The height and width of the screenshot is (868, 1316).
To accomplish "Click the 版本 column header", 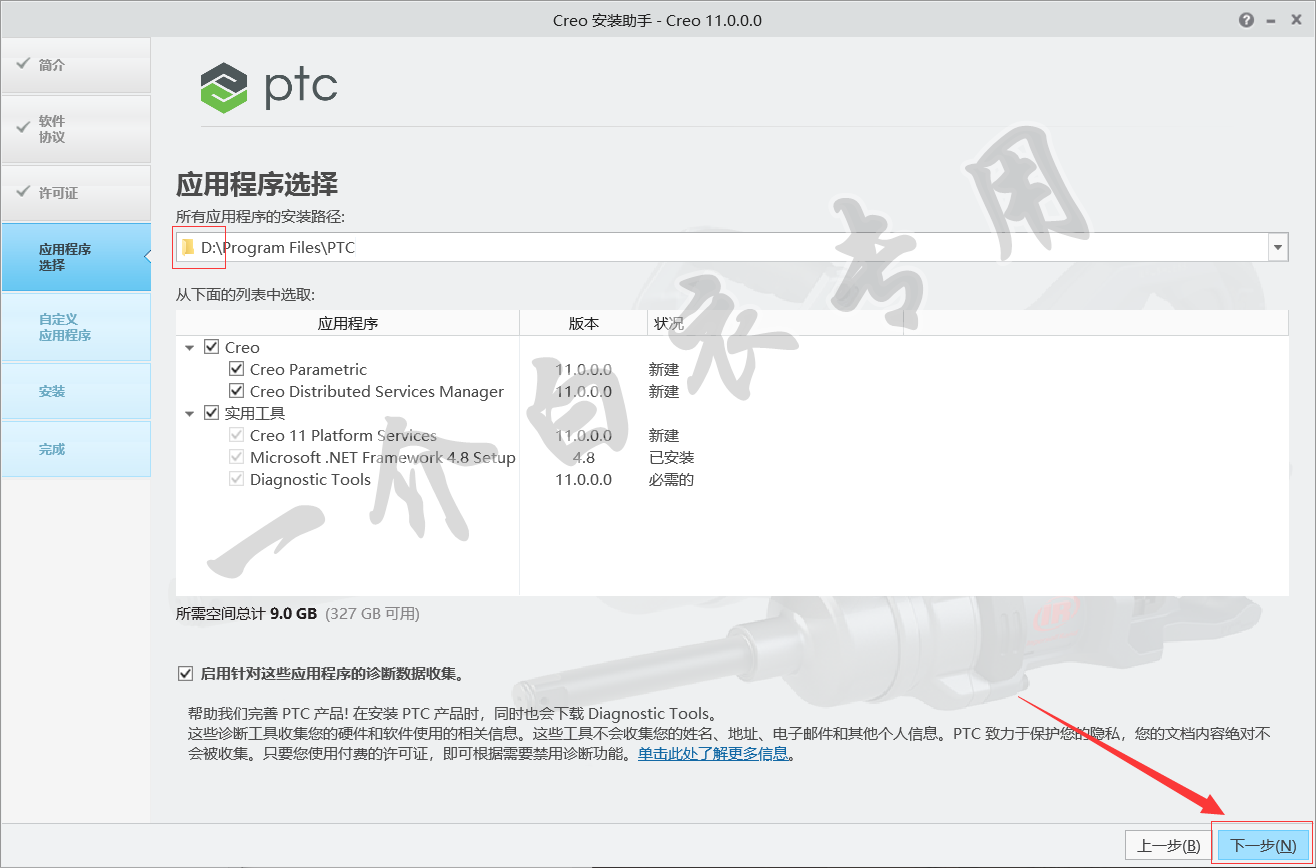I will [584, 323].
